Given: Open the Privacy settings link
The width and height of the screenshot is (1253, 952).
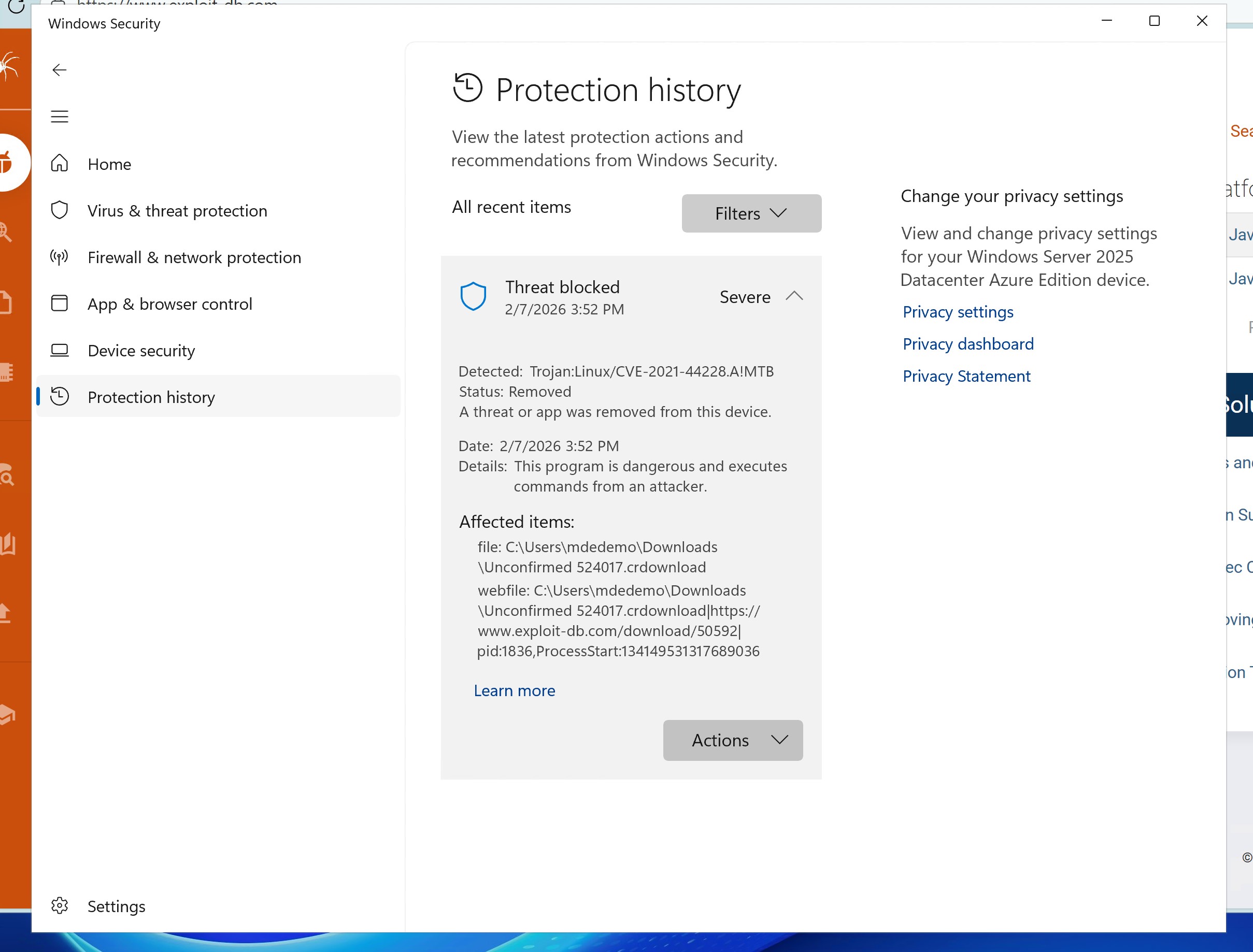Looking at the screenshot, I should coord(958,312).
